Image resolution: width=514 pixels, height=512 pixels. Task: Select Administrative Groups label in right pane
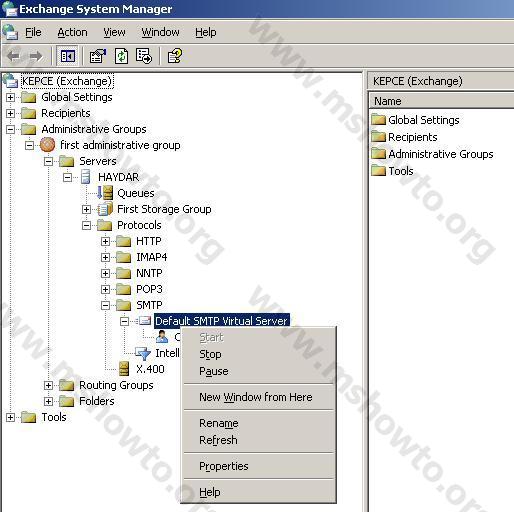pyautogui.click(x=441, y=154)
